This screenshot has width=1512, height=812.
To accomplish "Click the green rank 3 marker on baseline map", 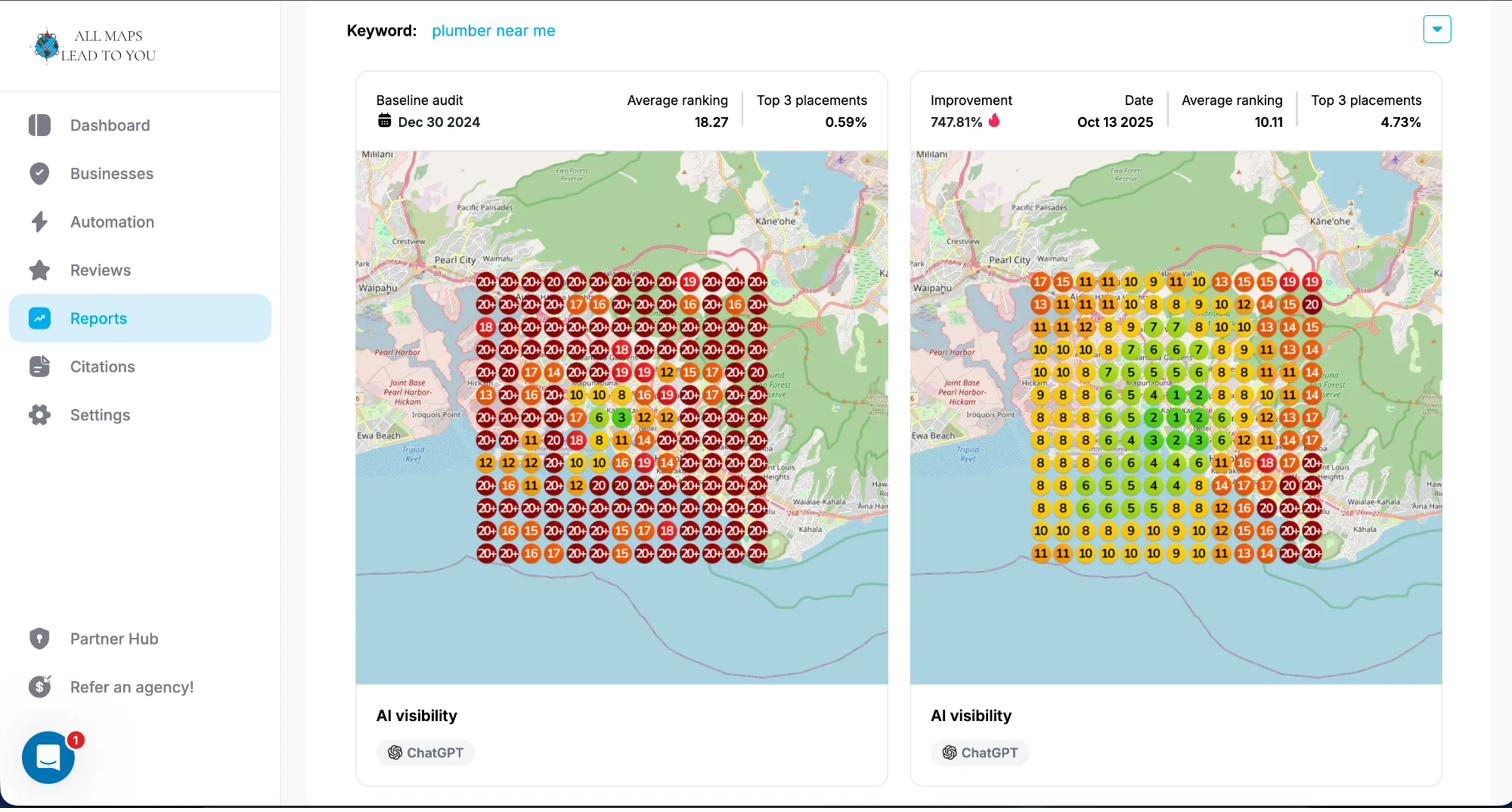I will [x=622, y=418].
